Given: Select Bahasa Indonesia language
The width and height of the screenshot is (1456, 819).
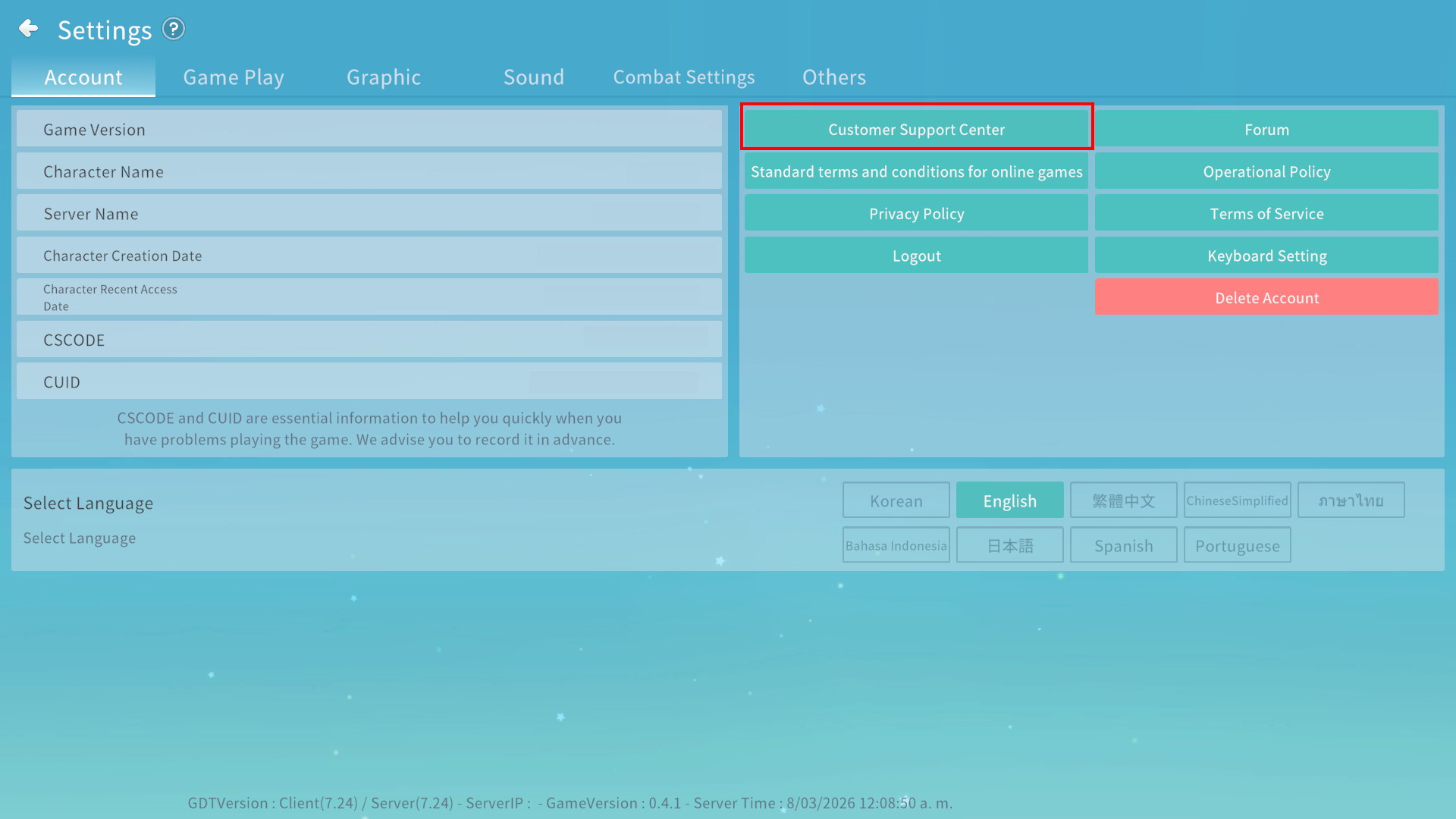Looking at the screenshot, I should click(x=896, y=546).
